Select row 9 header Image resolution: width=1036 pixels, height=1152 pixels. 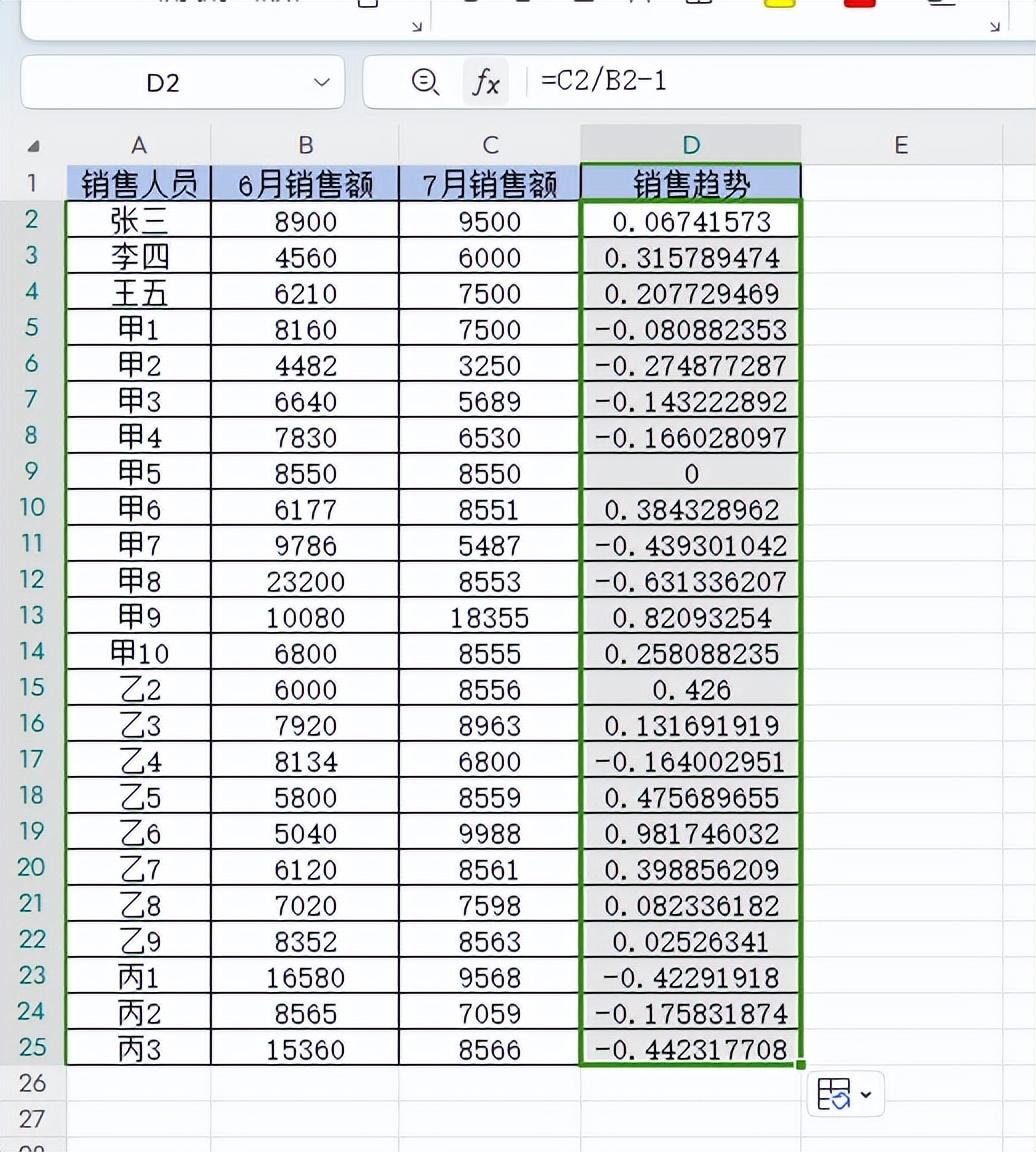point(32,470)
